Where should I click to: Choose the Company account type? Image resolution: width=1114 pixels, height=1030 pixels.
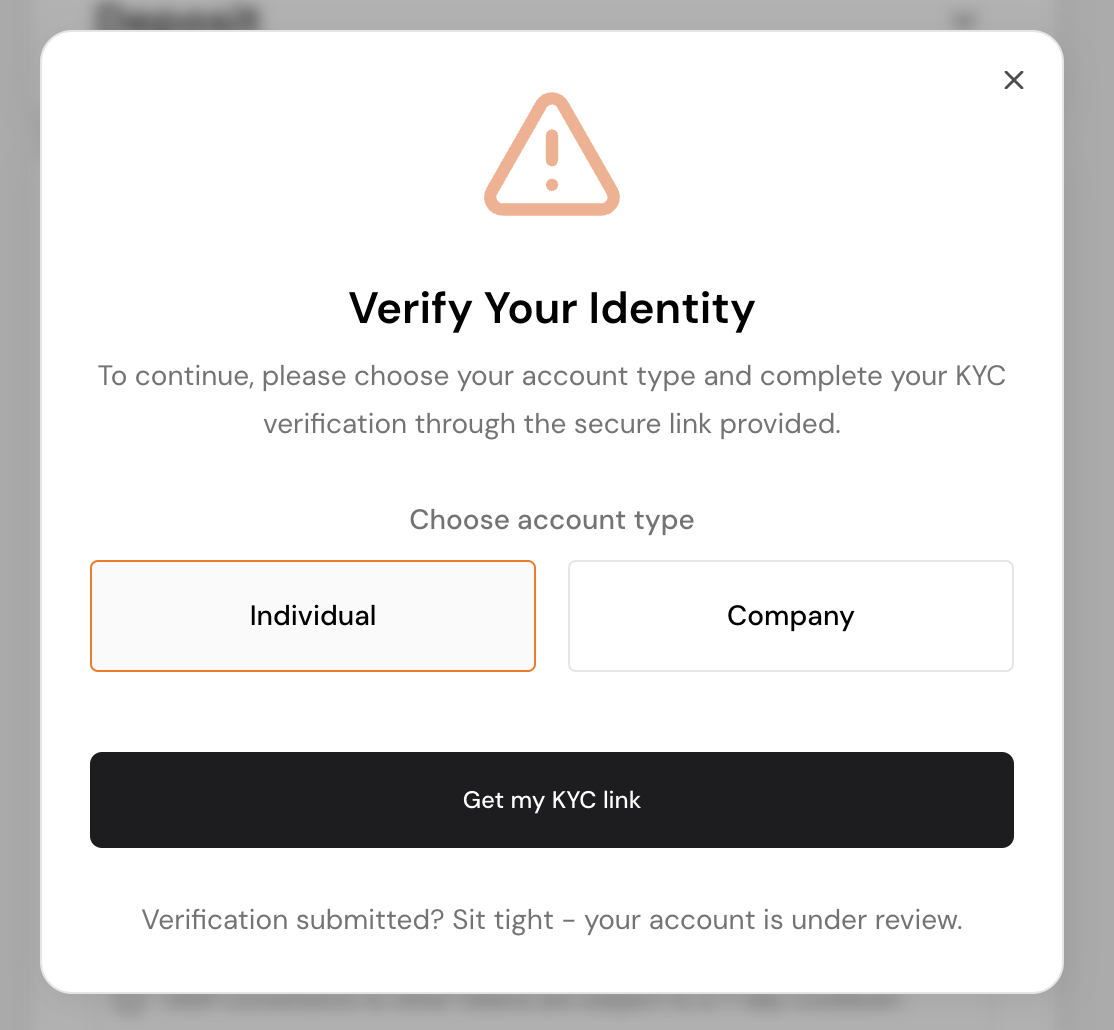[790, 615]
